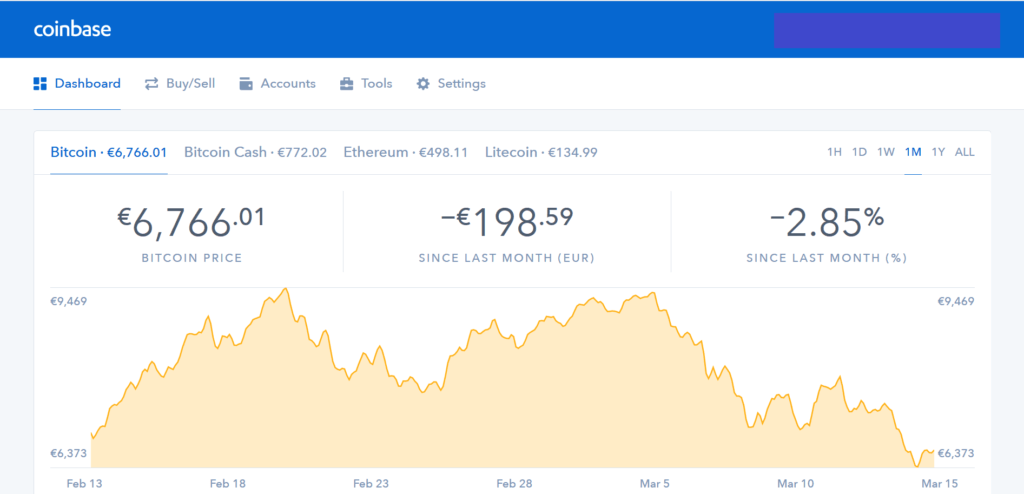Click the Dashboard grid icon

[x=40, y=84]
